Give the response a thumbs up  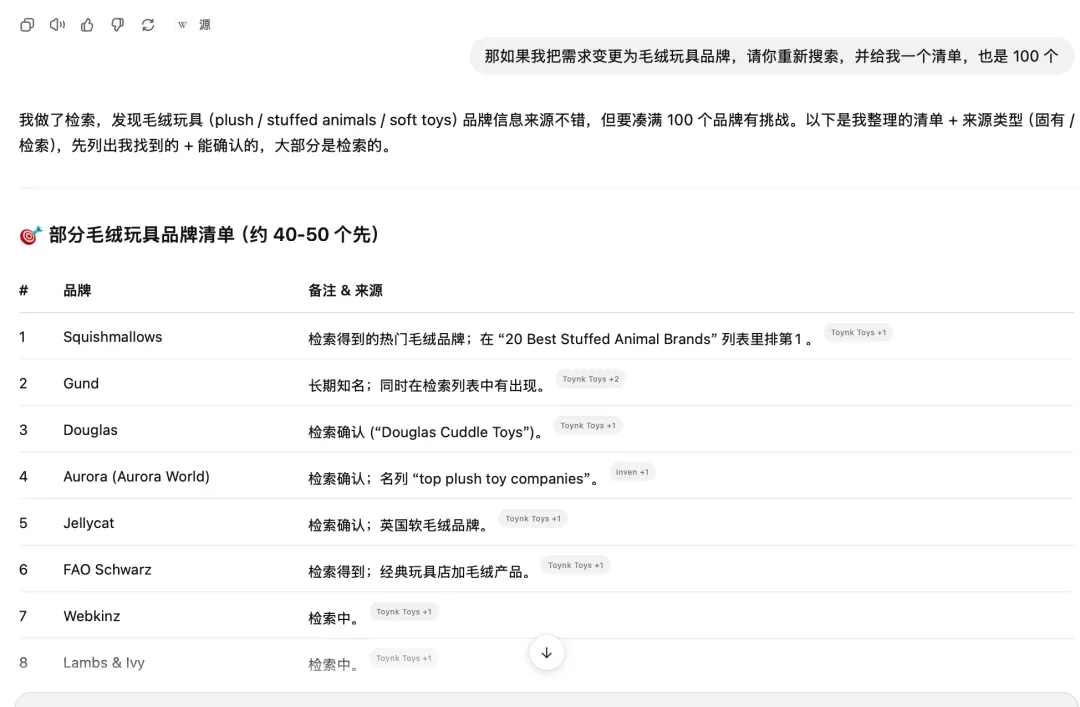pyautogui.click(x=87, y=25)
